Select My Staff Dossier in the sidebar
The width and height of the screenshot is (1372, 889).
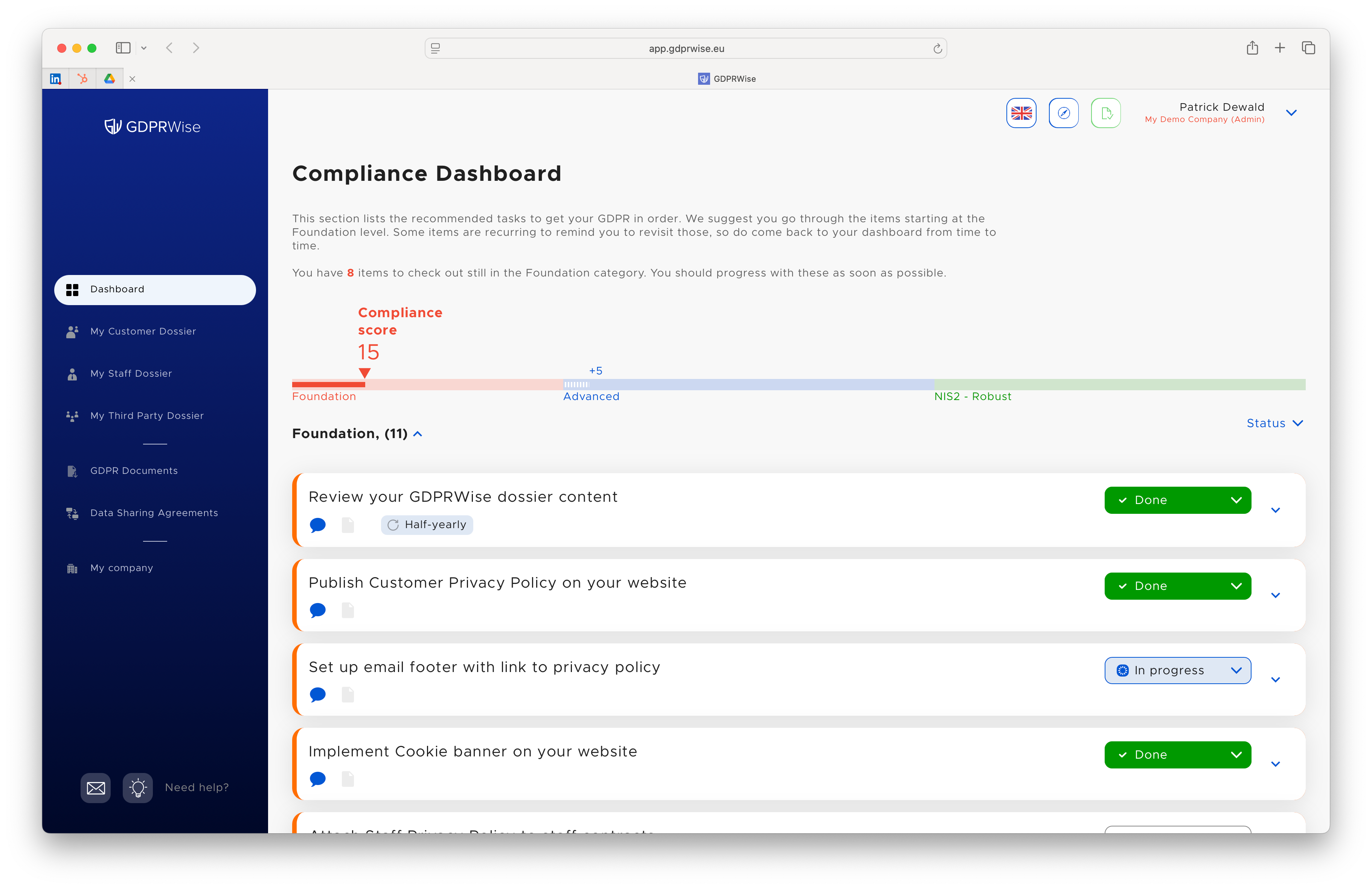[x=130, y=373]
